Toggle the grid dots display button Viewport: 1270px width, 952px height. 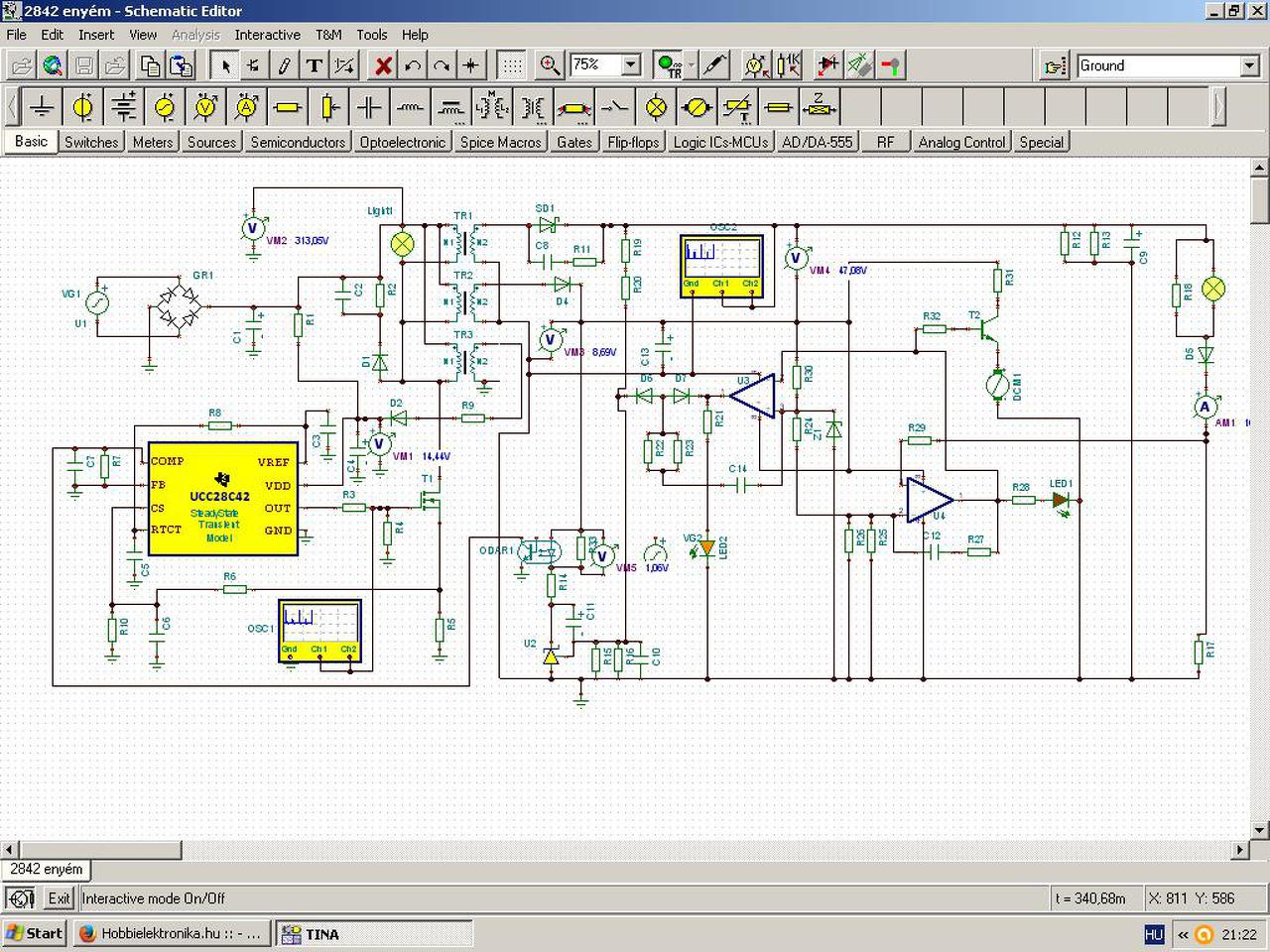click(x=511, y=65)
